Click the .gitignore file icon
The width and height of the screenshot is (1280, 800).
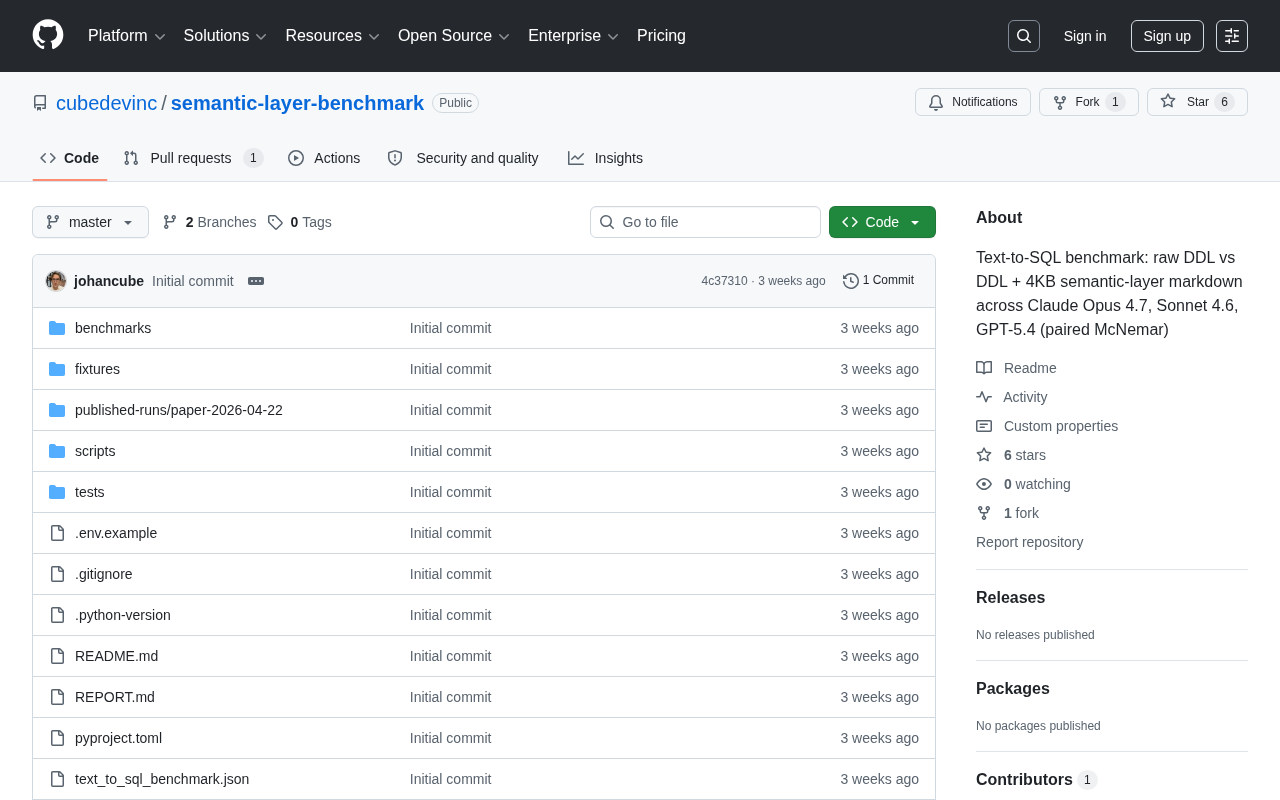pyautogui.click(x=57, y=574)
